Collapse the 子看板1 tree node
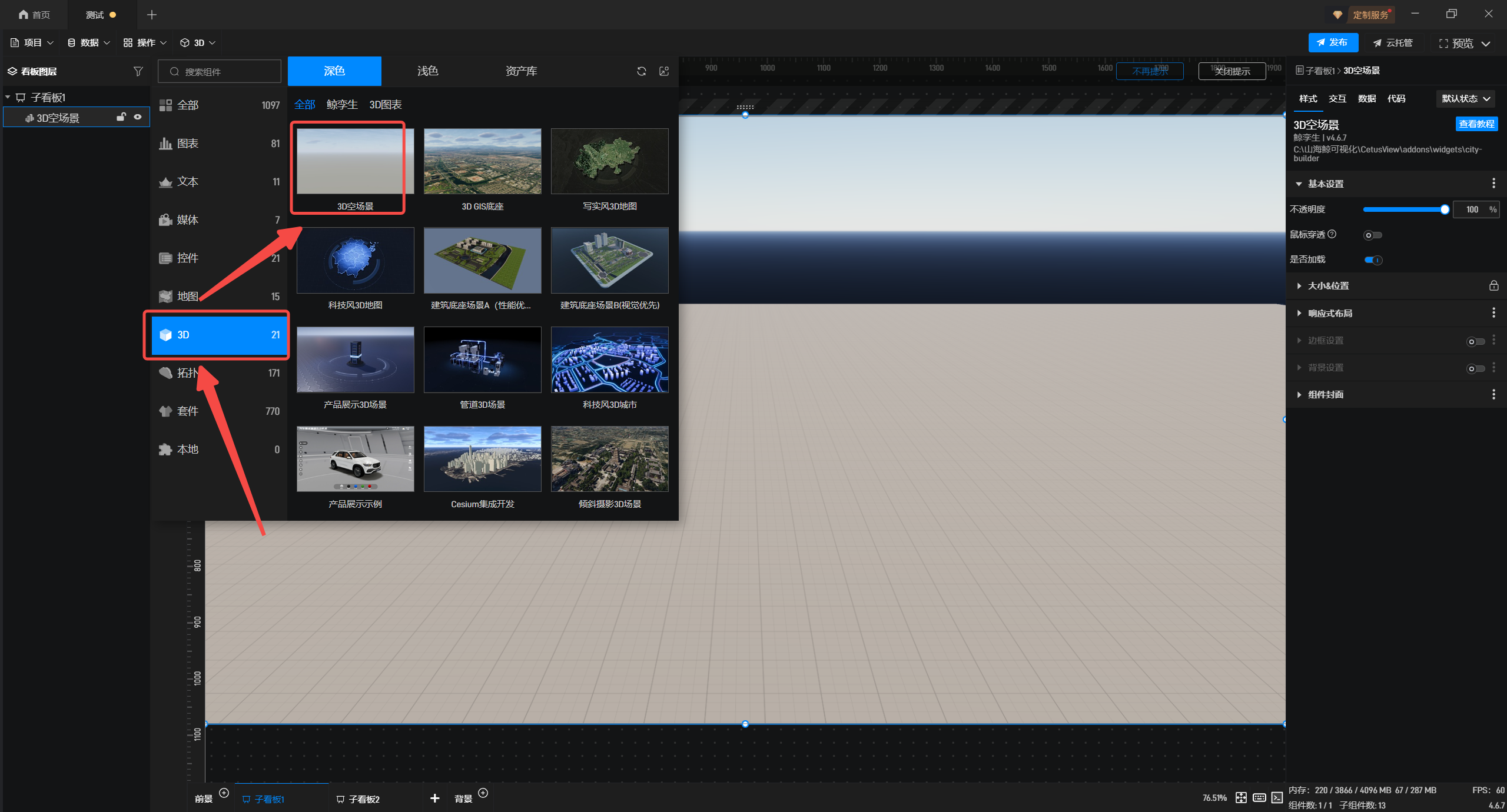1507x812 pixels. (x=8, y=97)
